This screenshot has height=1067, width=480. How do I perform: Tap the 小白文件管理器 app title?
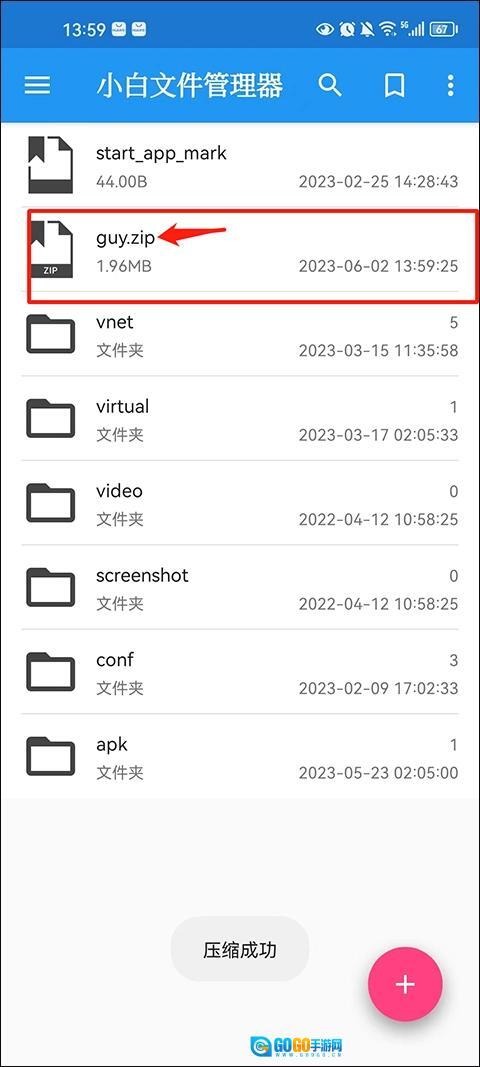[x=190, y=86]
